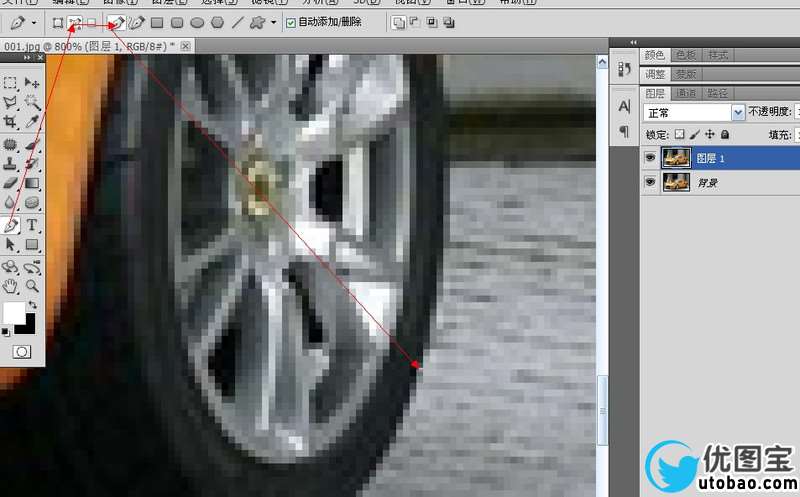Switch to 调整 tab
This screenshot has width=800, height=497.
tap(655, 74)
